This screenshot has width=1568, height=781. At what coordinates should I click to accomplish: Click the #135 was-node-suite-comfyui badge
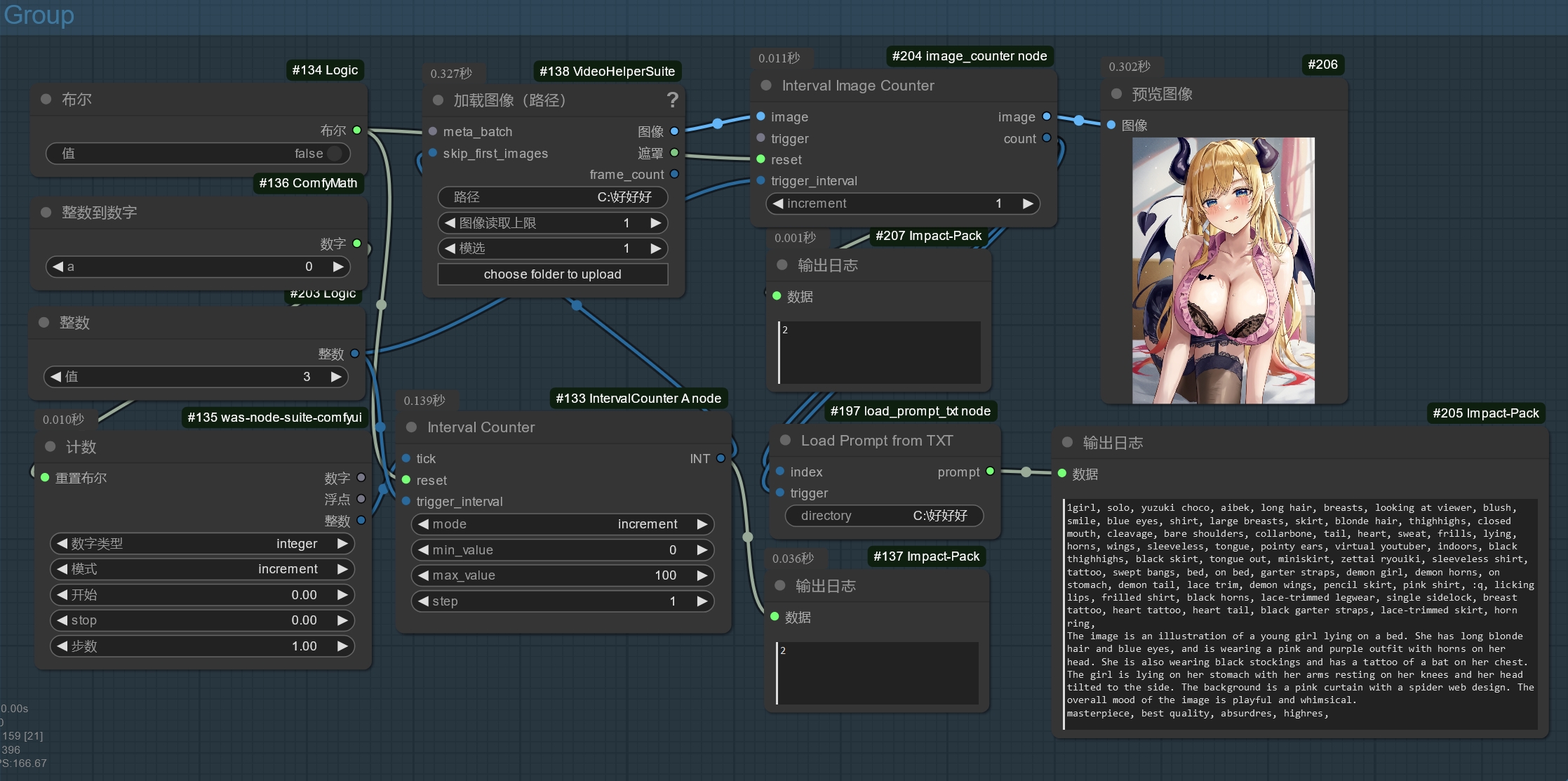click(274, 418)
